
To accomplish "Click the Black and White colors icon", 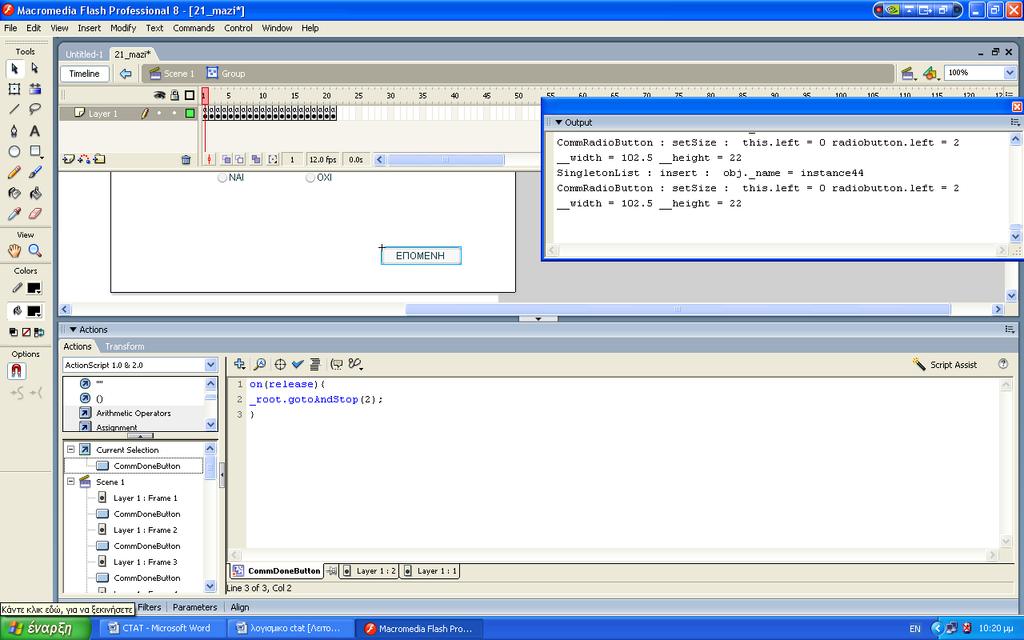I will (x=14, y=332).
